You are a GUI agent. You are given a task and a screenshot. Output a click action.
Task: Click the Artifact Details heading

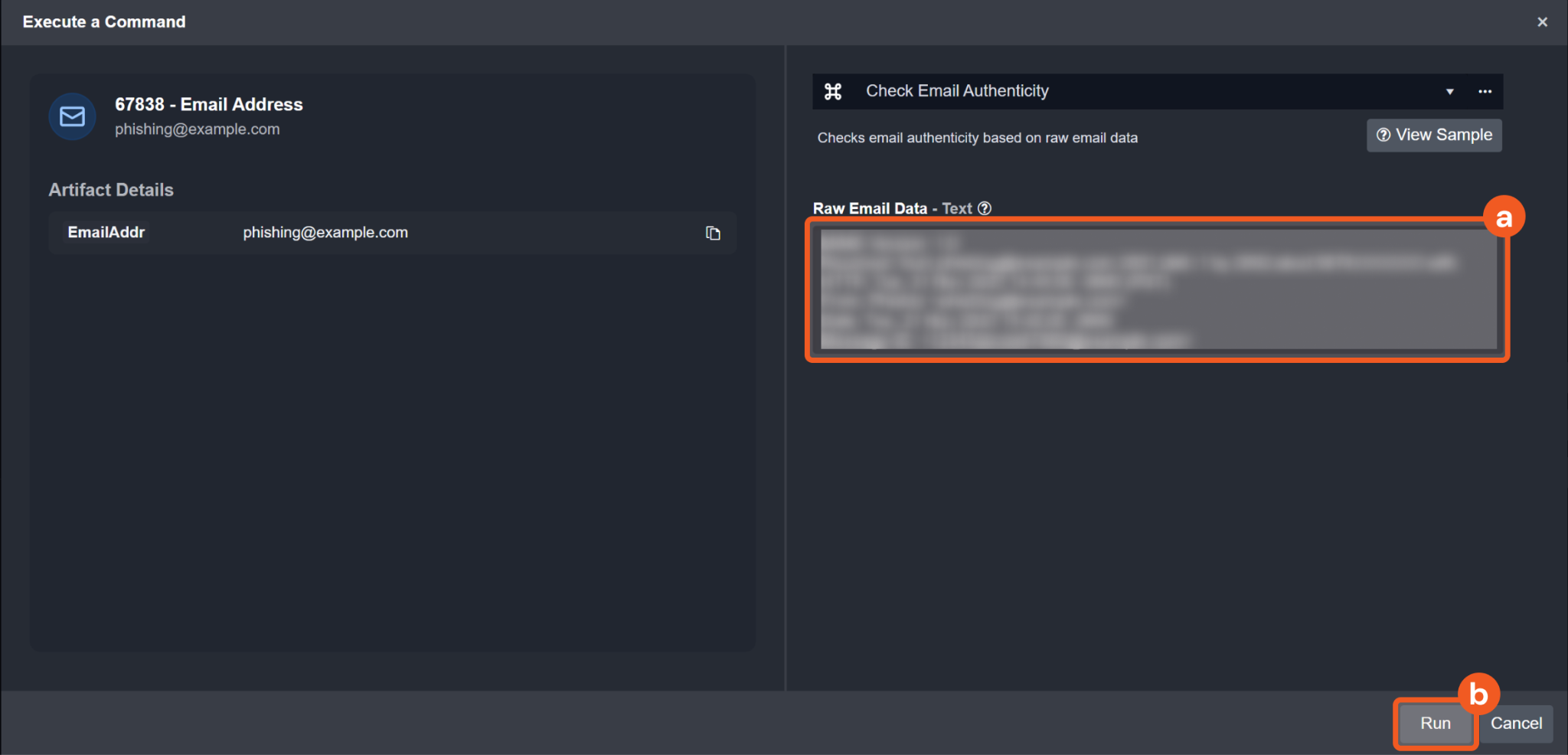pyautogui.click(x=111, y=190)
